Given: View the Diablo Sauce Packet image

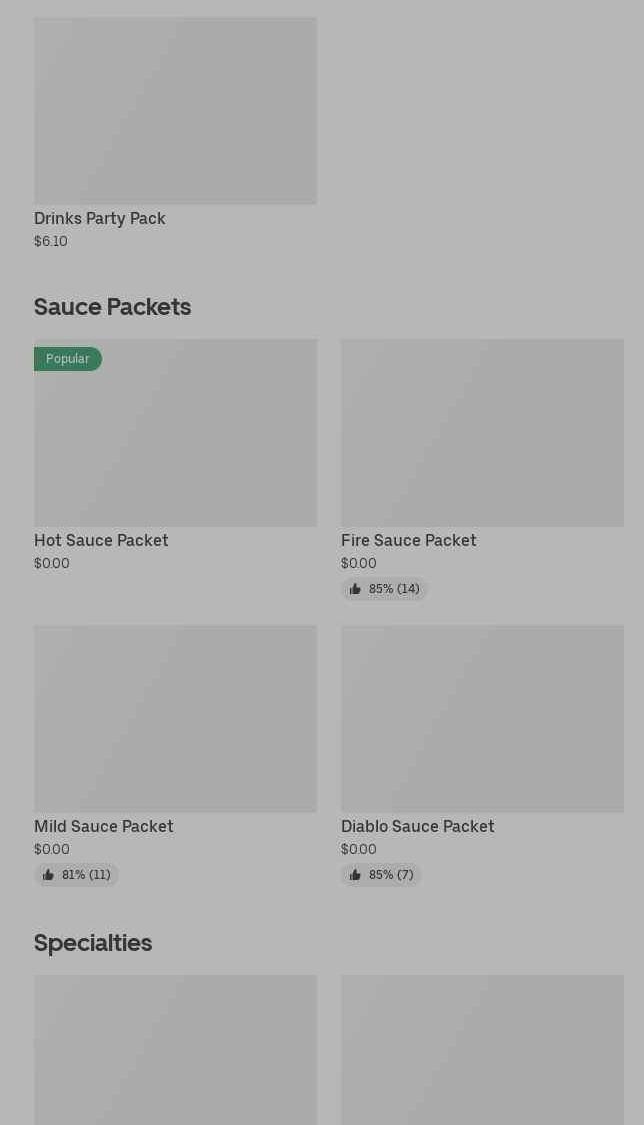Looking at the screenshot, I should [x=482, y=718].
